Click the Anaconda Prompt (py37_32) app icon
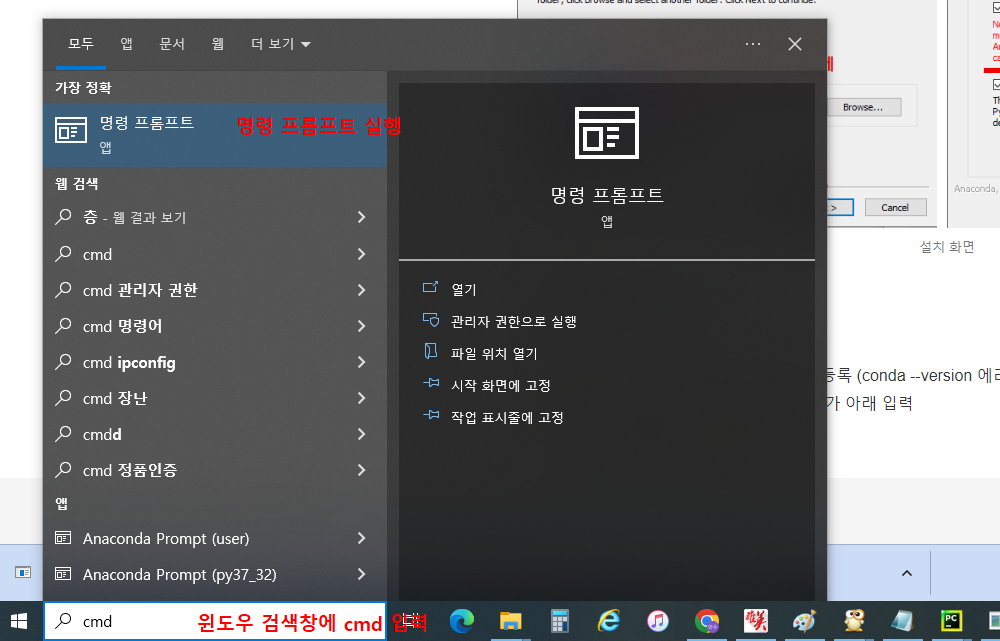The width and height of the screenshot is (1000, 641). [62, 574]
